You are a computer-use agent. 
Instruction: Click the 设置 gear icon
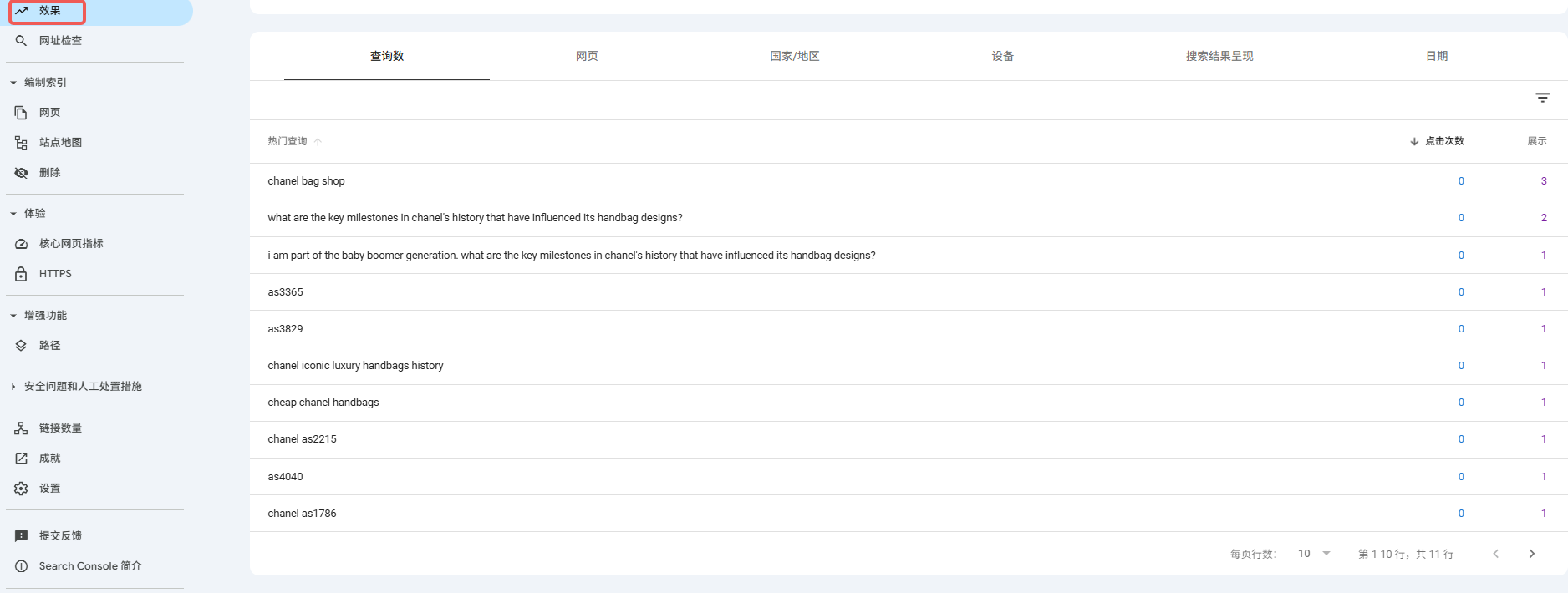21,489
